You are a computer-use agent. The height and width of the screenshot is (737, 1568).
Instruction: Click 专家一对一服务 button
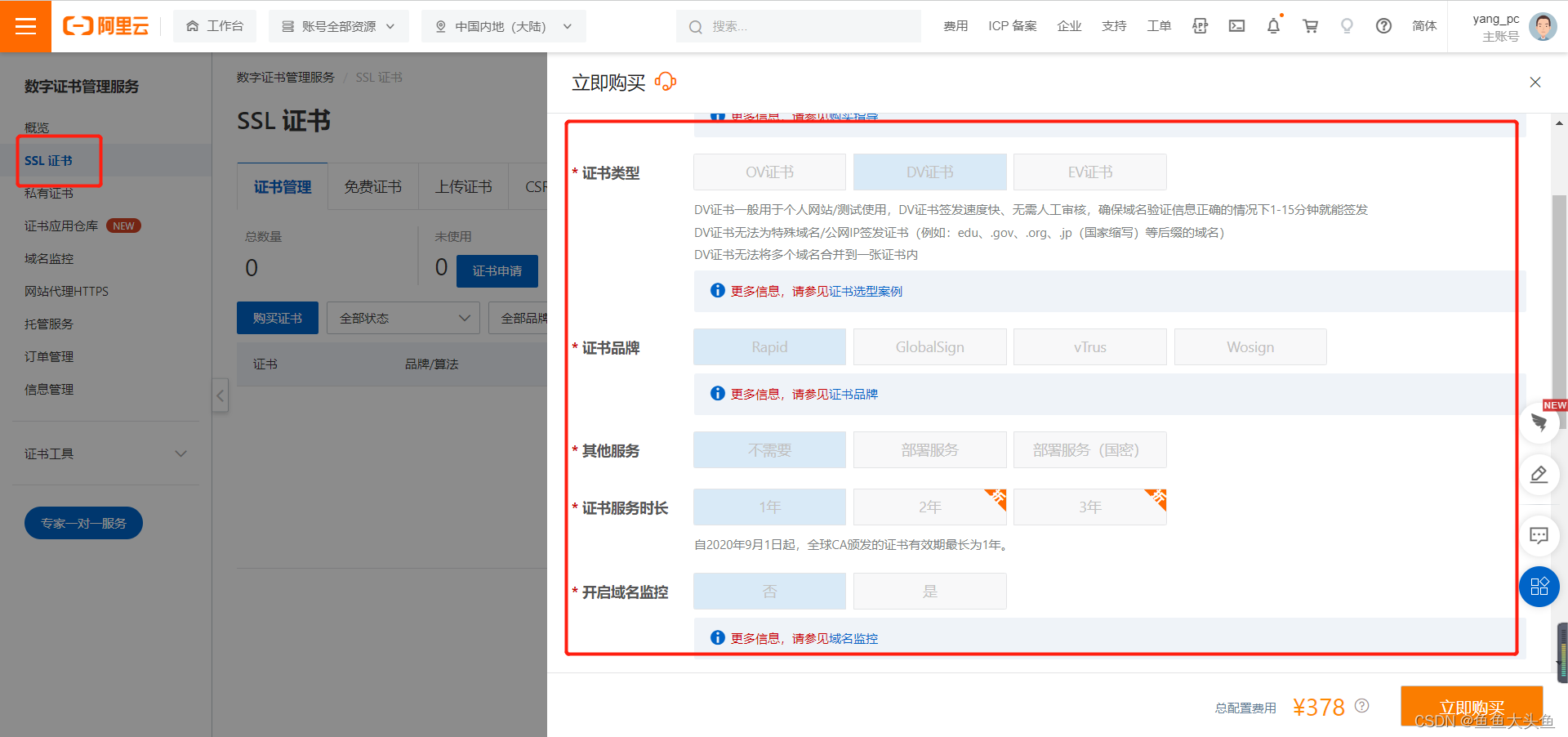coord(83,523)
